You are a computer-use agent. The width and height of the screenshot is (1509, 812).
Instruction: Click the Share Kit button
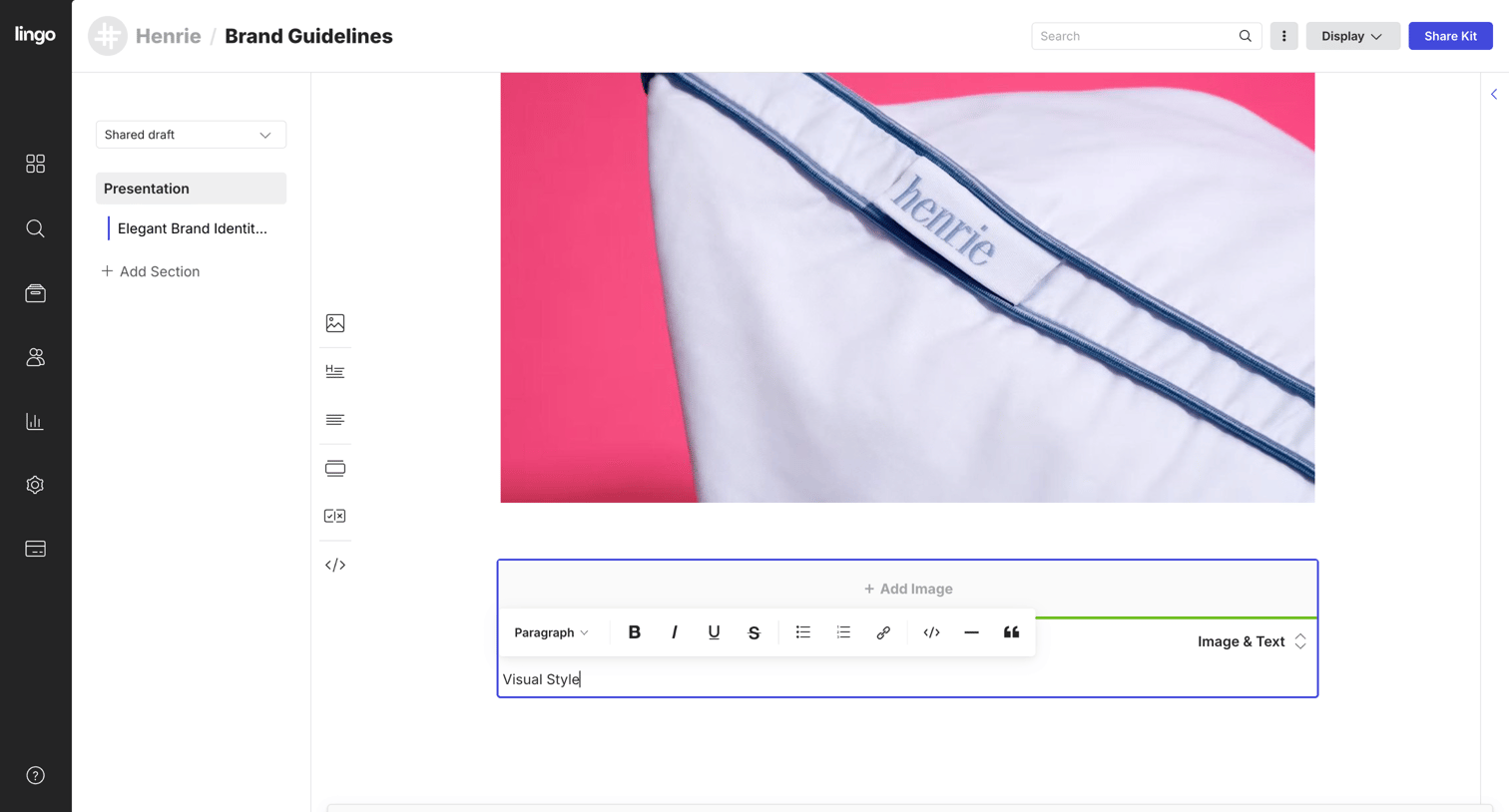coord(1450,36)
